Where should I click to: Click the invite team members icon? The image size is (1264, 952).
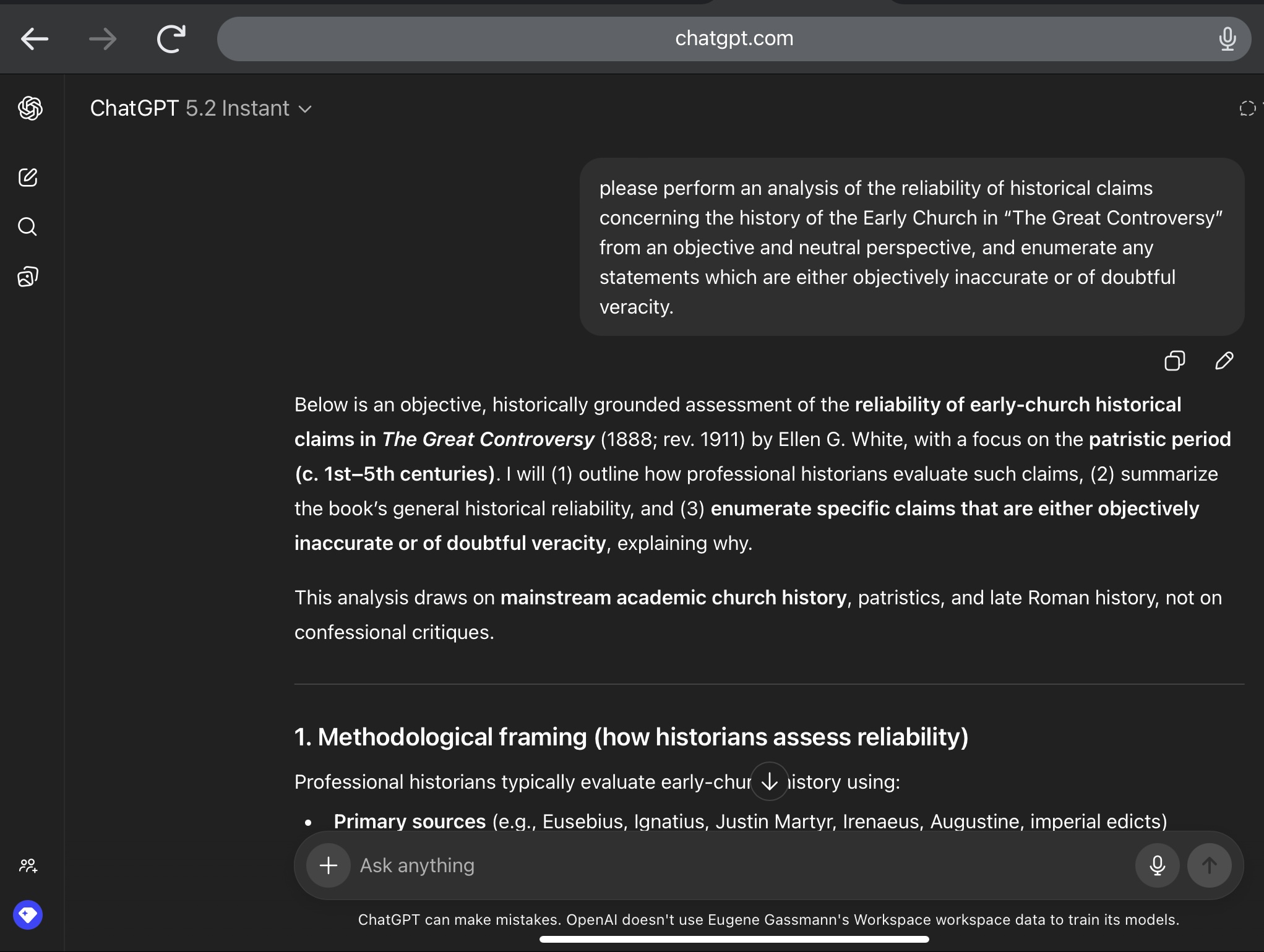click(x=28, y=865)
